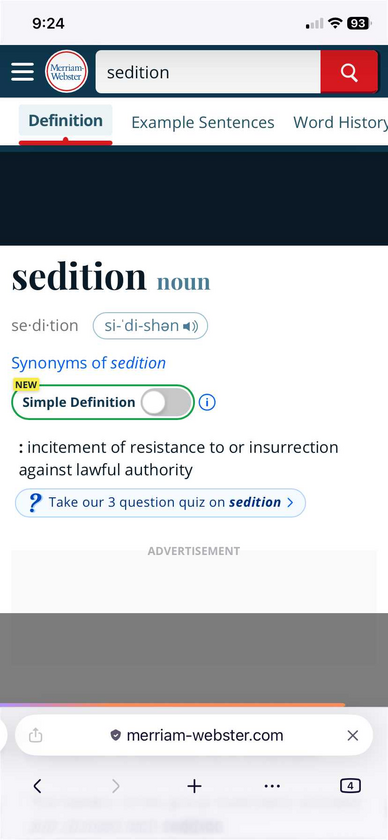
Task: Open Simple Definition info icon
Action: (x=207, y=402)
